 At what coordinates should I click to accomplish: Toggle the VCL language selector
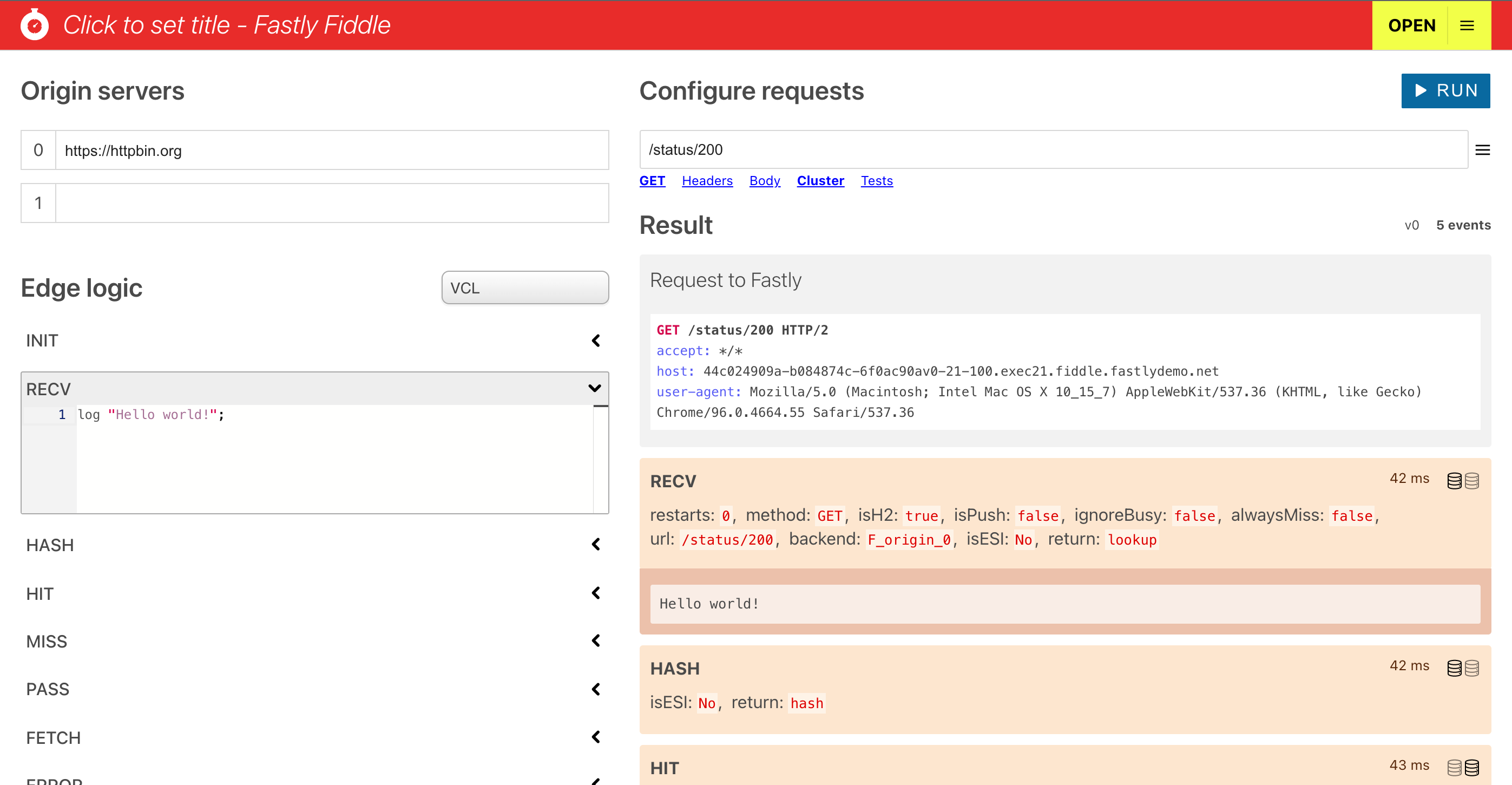click(525, 287)
